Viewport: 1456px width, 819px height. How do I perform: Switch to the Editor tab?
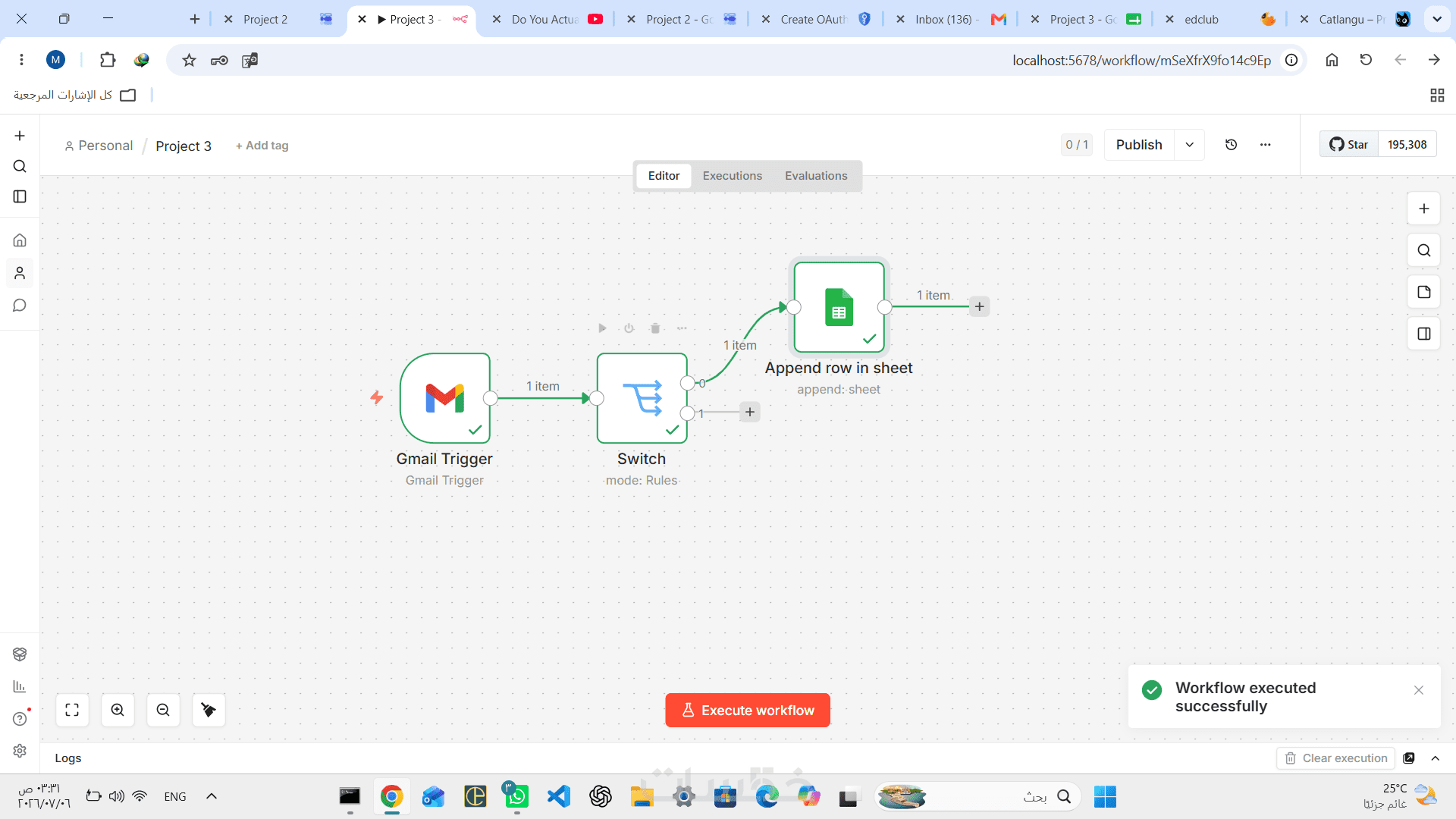pos(664,176)
